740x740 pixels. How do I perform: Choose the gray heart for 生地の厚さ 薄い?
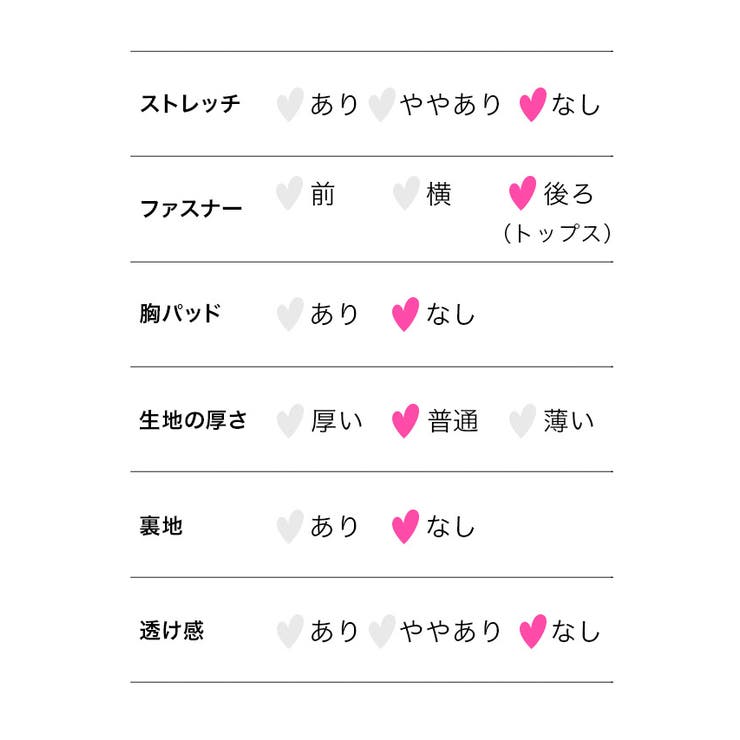pos(522,421)
